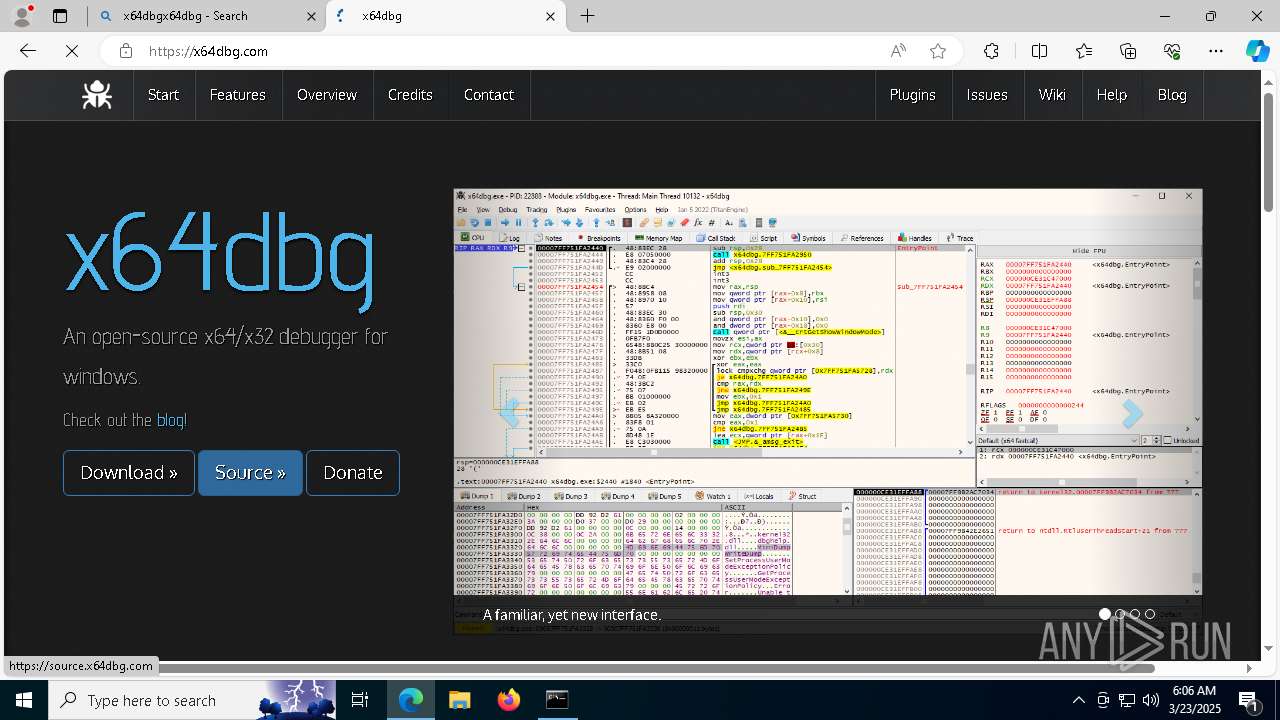Stop loading the current page

click(x=72, y=51)
